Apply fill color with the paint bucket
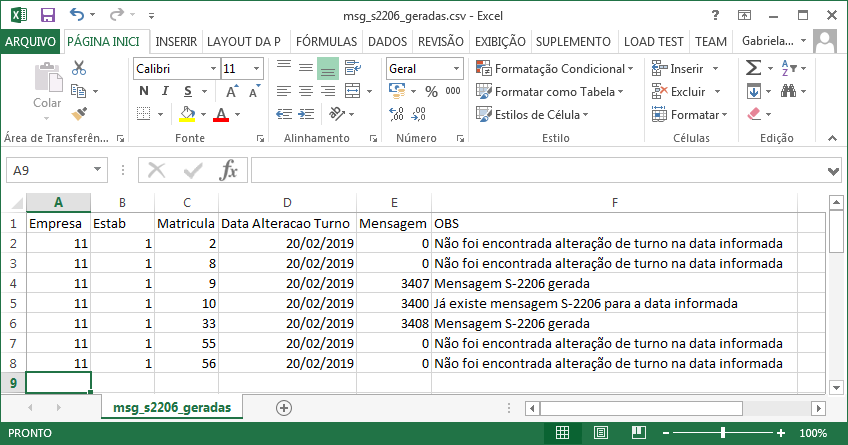Image resolution: width=848 pixels, height=445 pixels. tap(187, 114)
